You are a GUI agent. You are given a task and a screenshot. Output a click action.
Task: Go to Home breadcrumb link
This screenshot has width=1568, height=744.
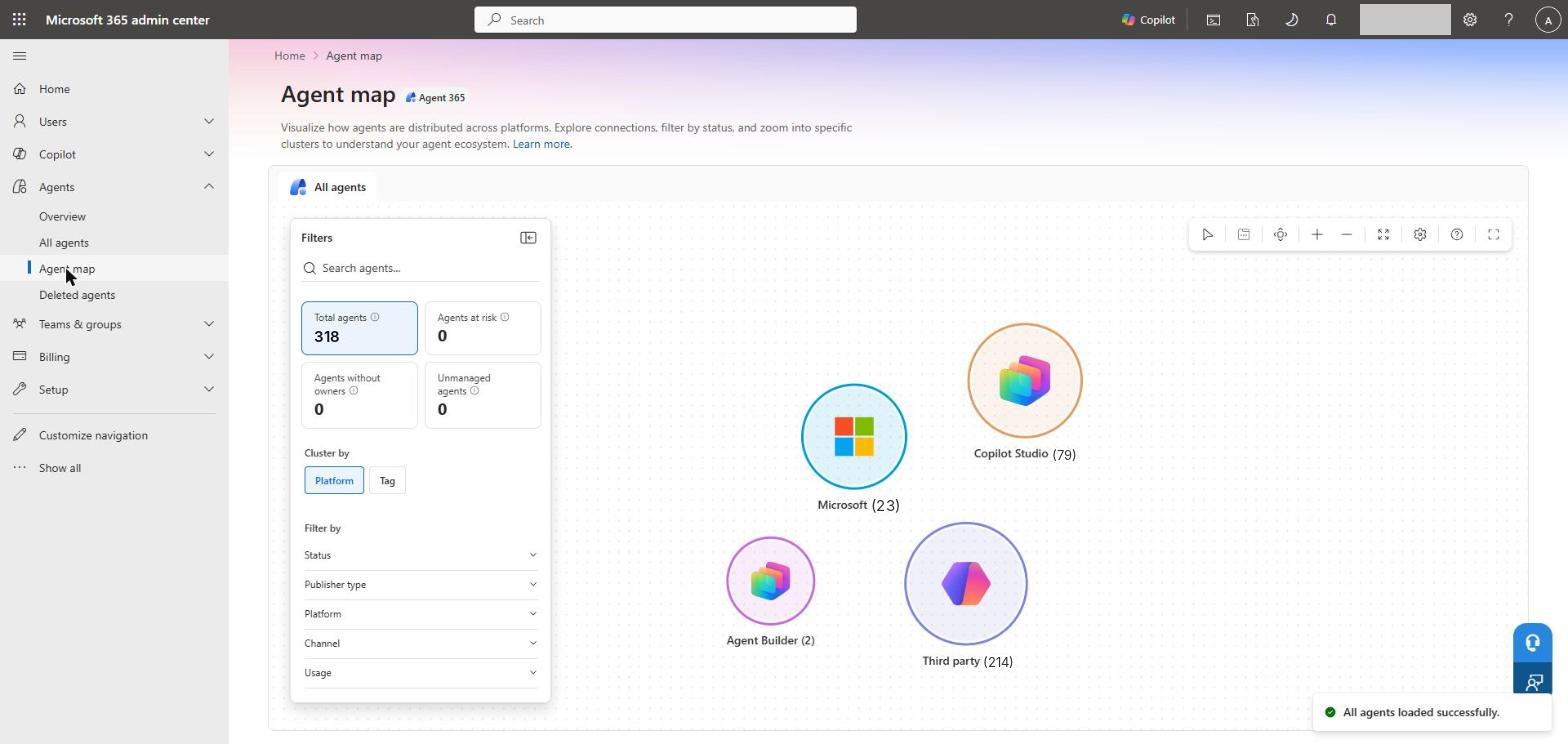[x=290, y=56]
